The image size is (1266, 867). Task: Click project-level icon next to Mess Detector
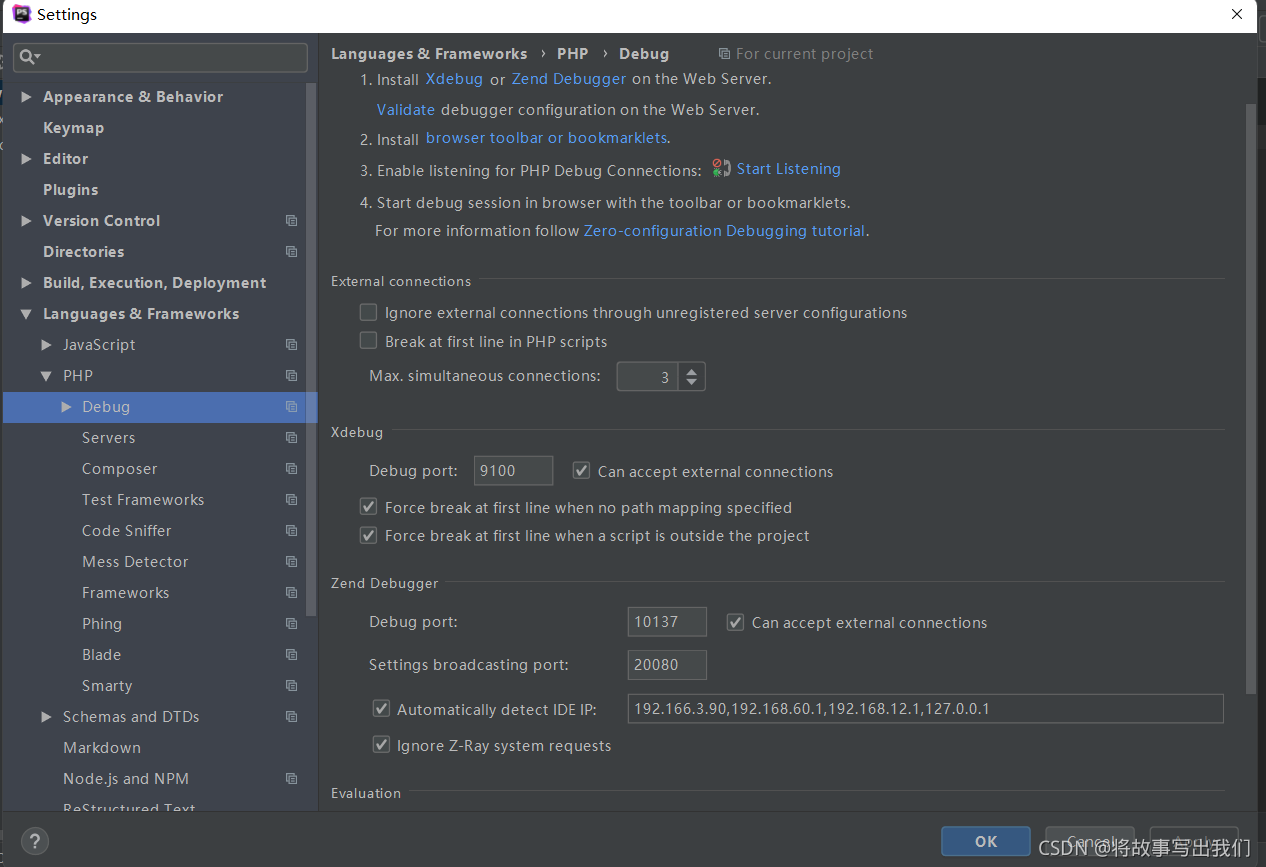pos(291,562)
